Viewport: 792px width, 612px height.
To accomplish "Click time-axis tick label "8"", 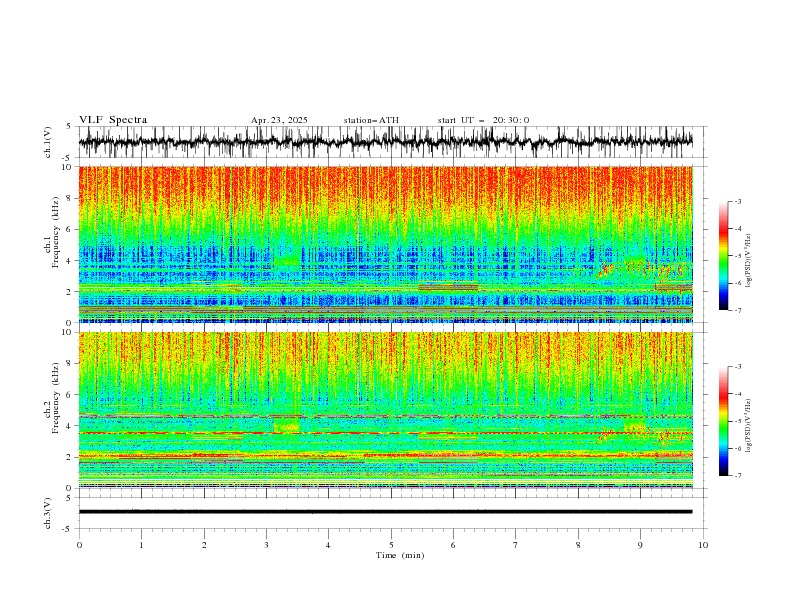I will click(578, 545).
